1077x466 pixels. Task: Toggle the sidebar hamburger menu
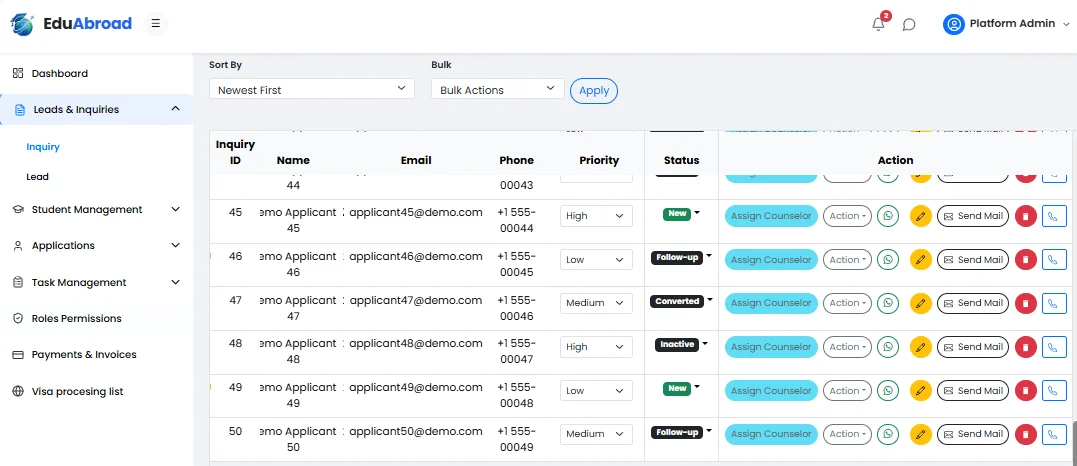156,23
